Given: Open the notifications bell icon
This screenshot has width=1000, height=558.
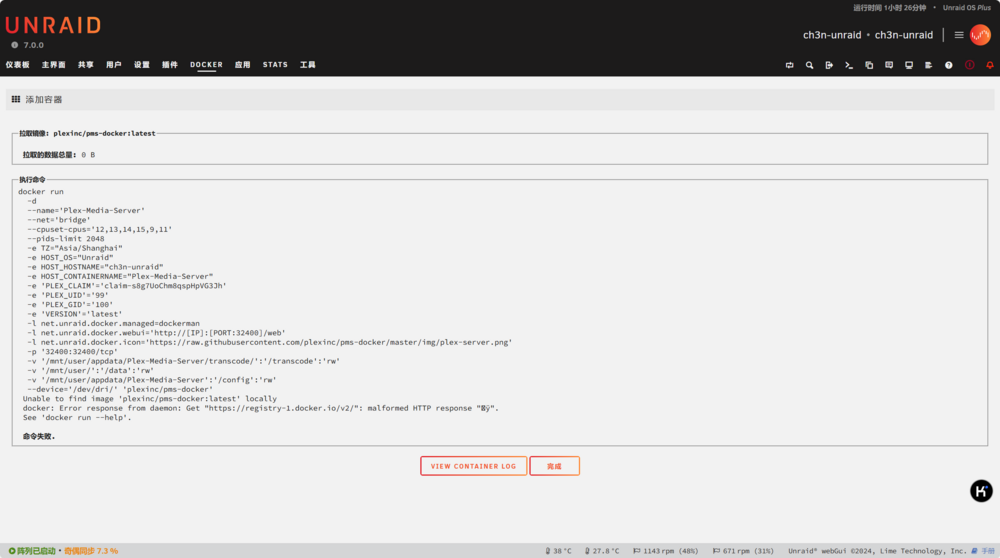Looking at the screenshot, I should pos(990,65).
